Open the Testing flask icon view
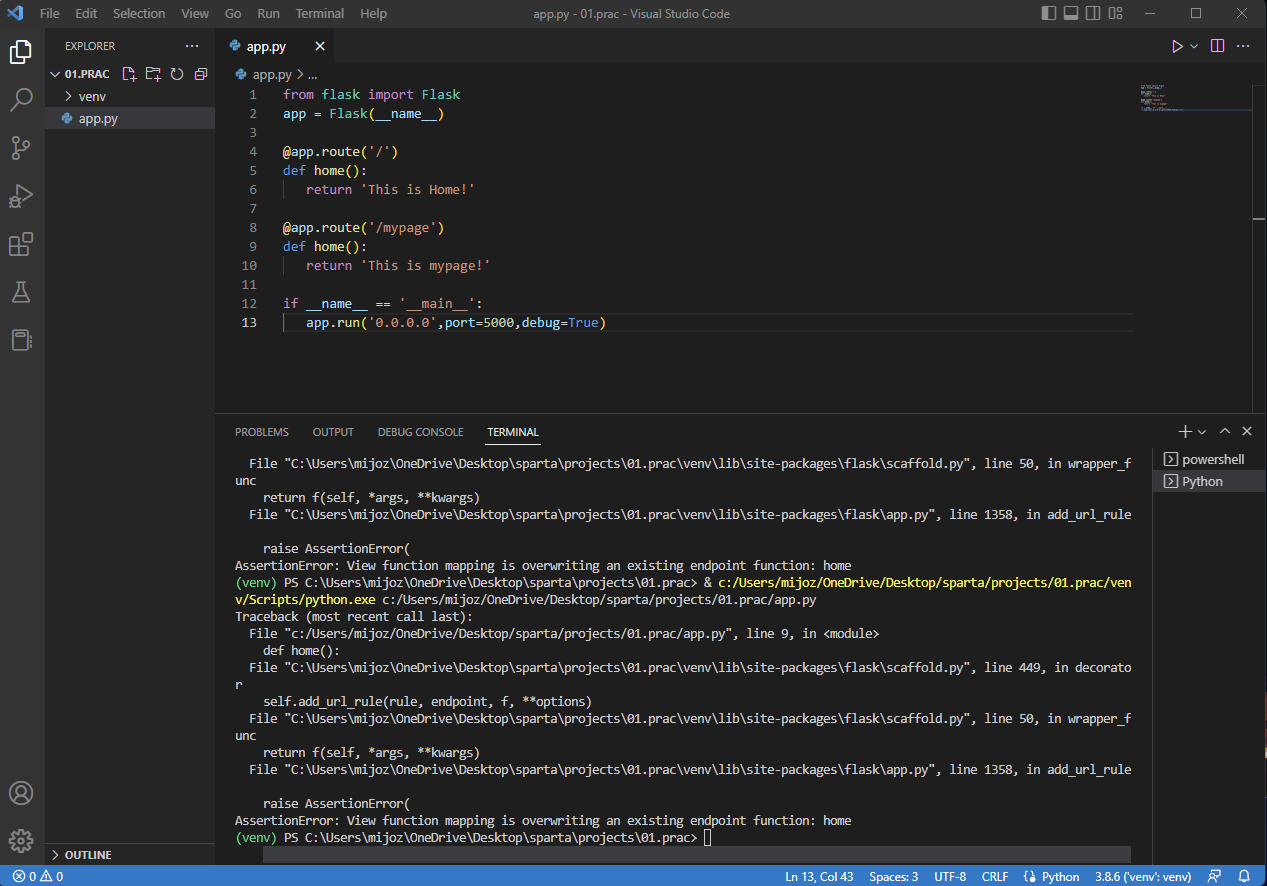Image resolution: width=1267 pixels, height=886 pixels. pyautogui.click(x=21, y=292)
